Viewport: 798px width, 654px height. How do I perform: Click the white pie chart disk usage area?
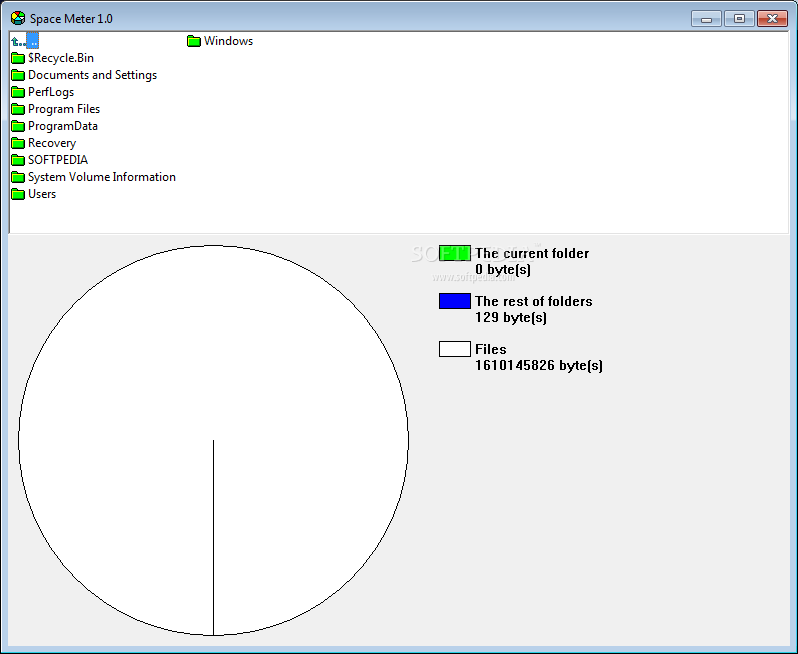pyautogui.click(x=213, y=440)
